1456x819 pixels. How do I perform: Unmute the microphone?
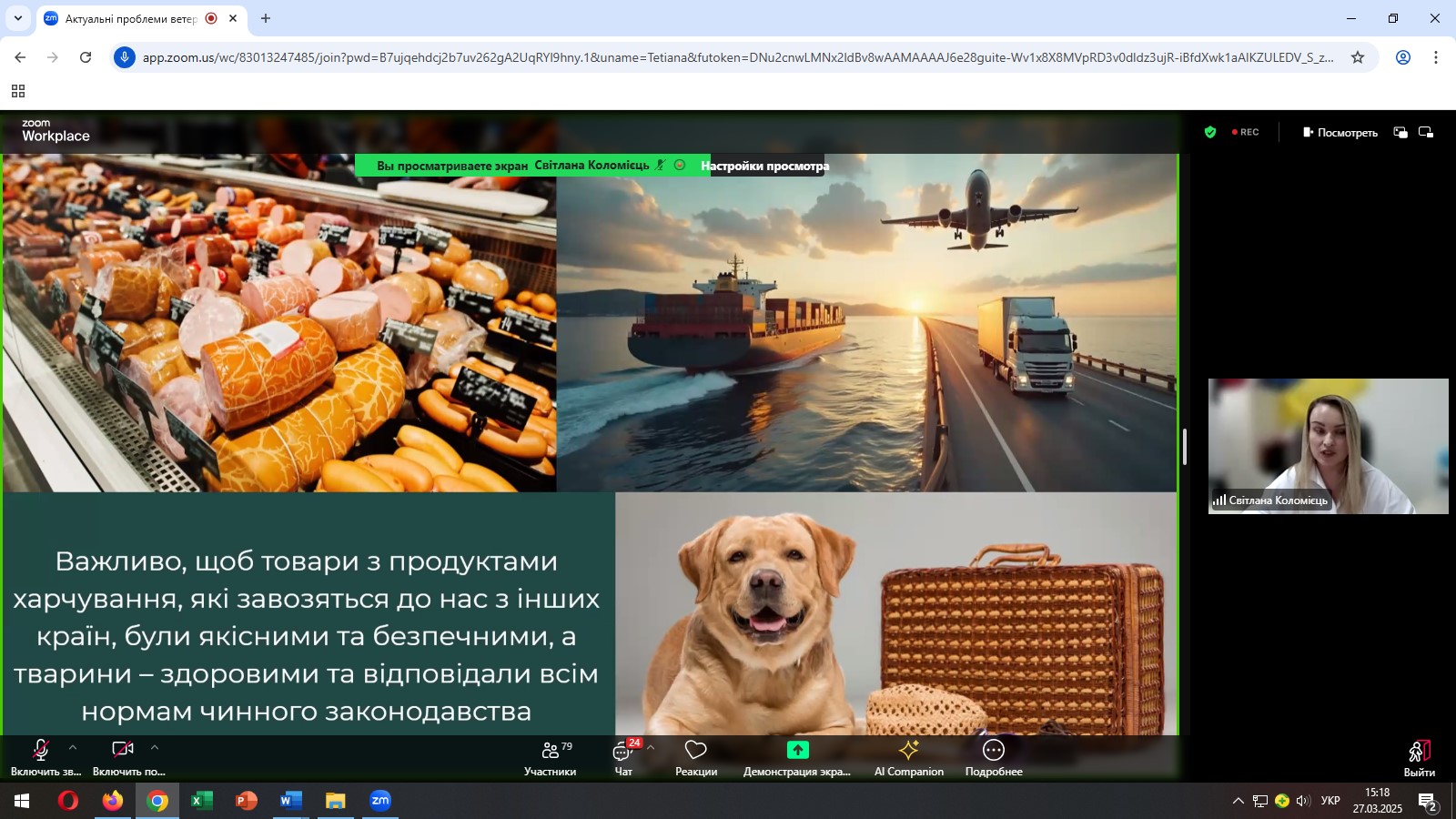point(41,757)
